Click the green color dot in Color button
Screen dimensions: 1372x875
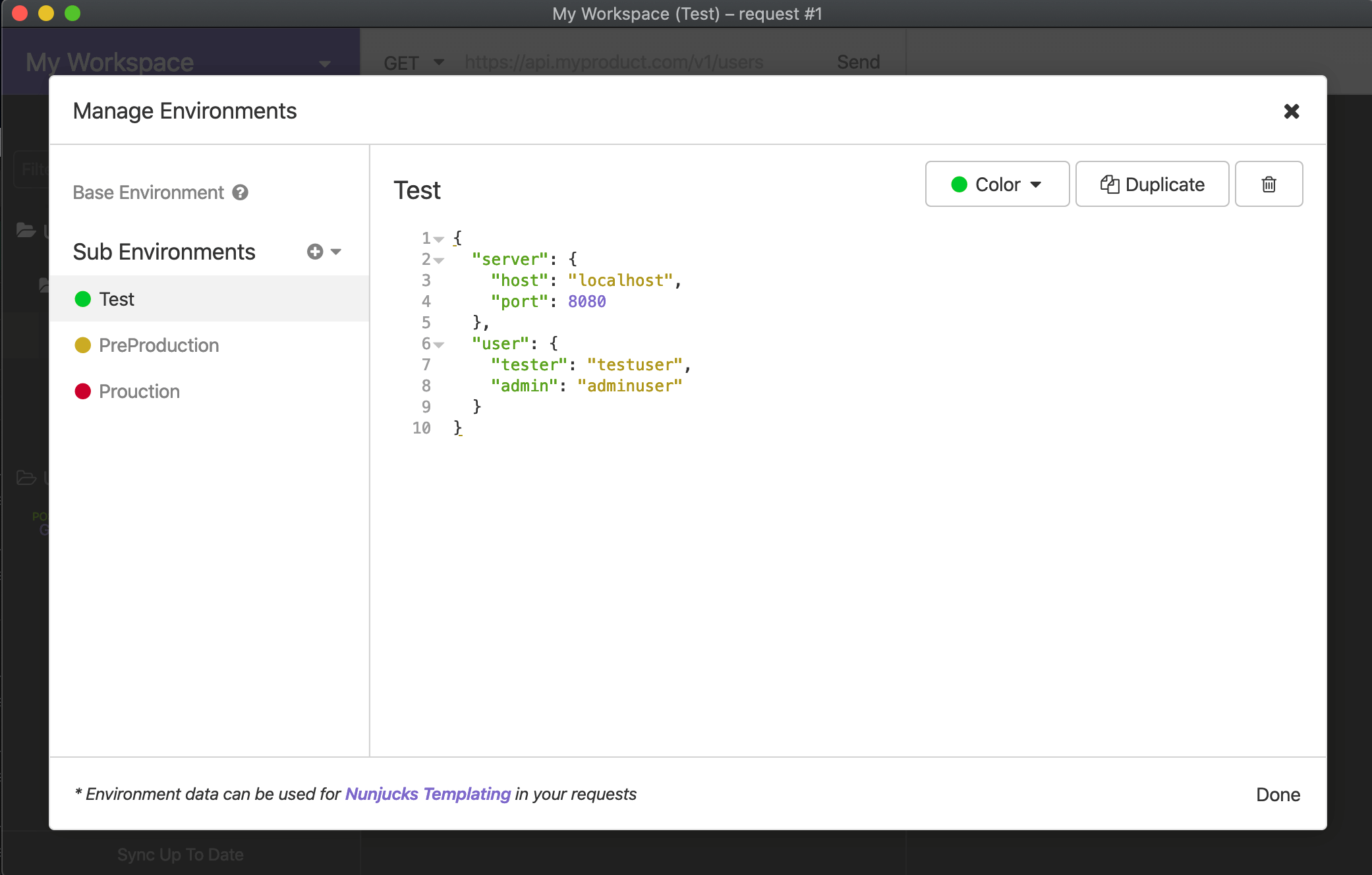[959, 184]
